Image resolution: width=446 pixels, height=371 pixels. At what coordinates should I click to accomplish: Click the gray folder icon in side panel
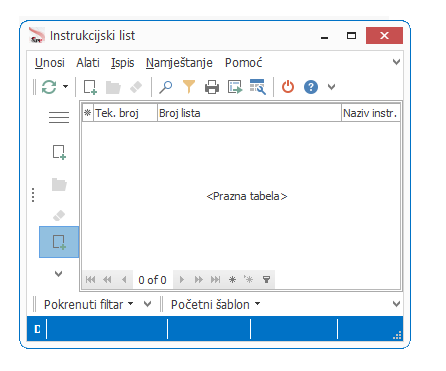coord(59,184)
